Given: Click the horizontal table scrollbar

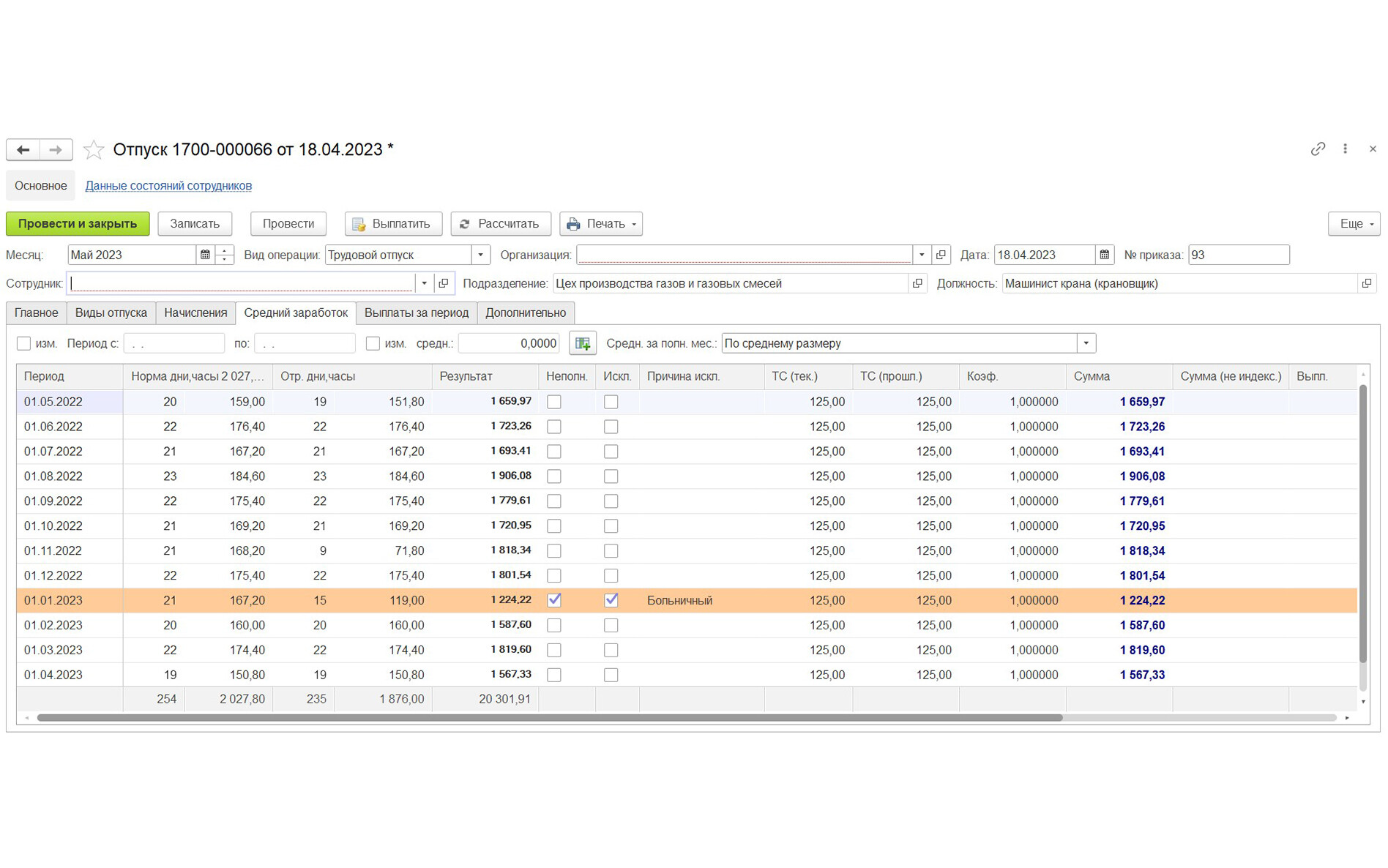Looking at the screenshot, I should (549, 718).
